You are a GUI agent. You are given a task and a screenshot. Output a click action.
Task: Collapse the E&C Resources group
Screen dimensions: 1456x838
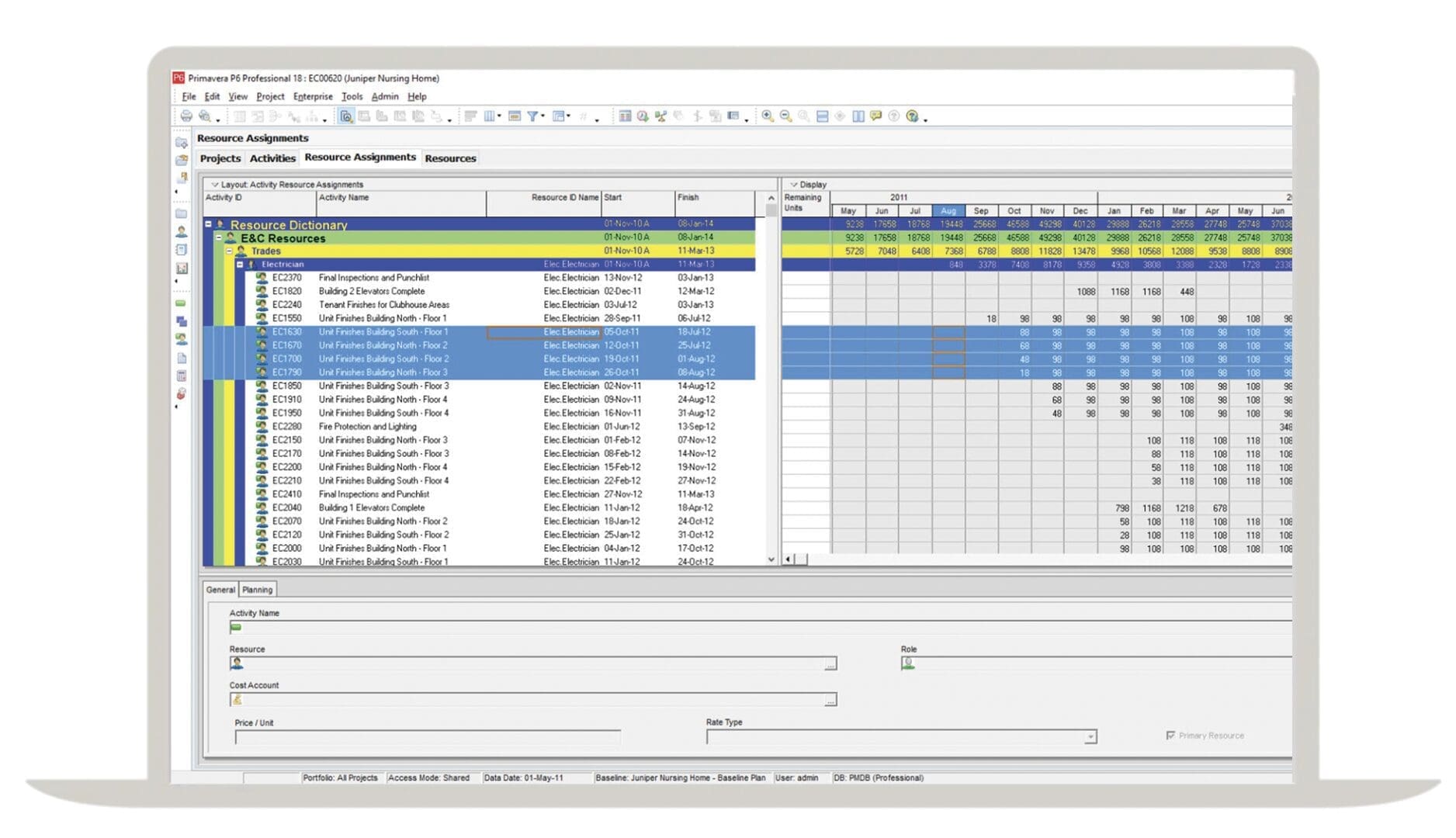click(219, 237)
